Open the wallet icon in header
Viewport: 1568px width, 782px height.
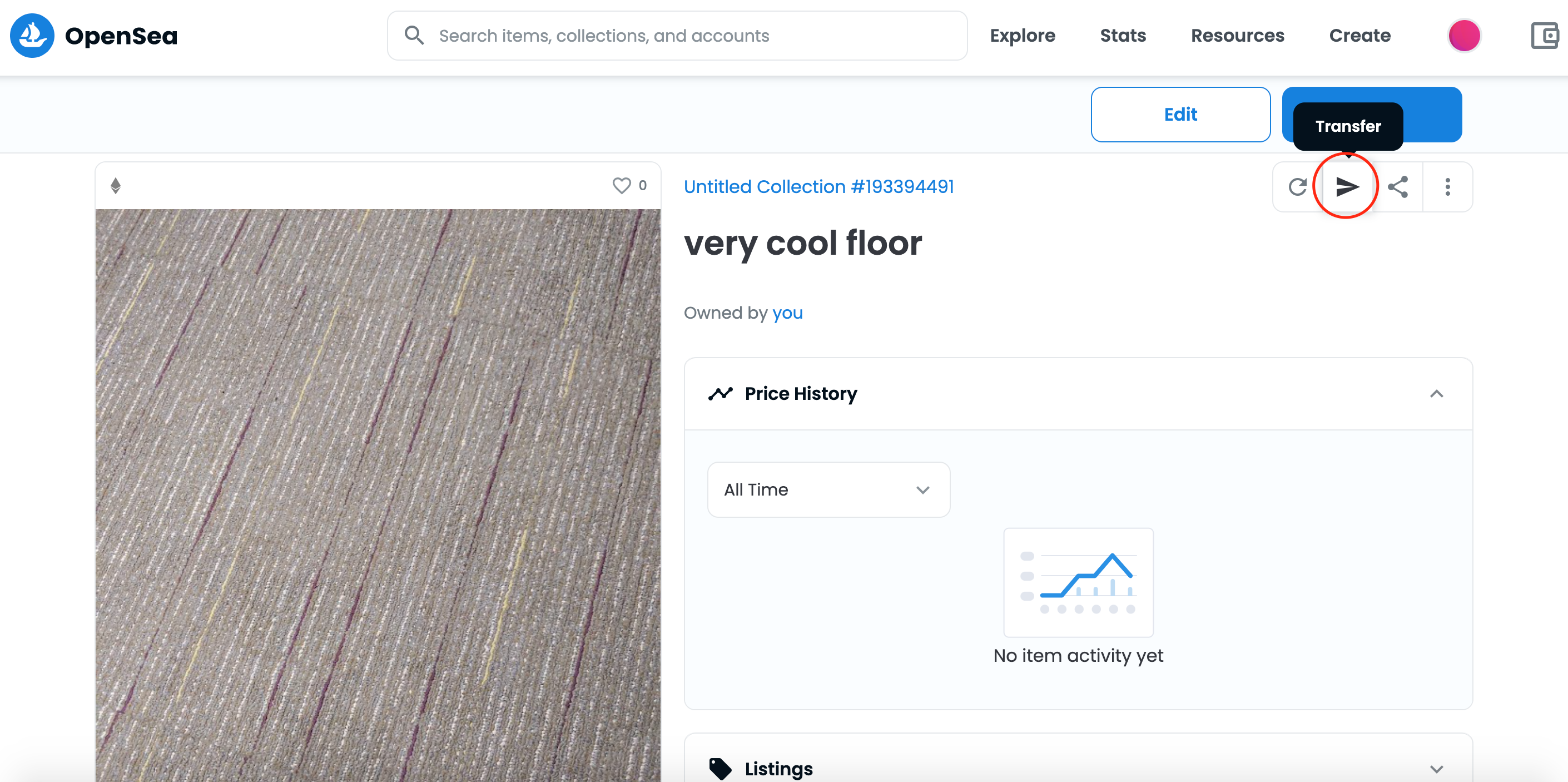point(1545,36)
